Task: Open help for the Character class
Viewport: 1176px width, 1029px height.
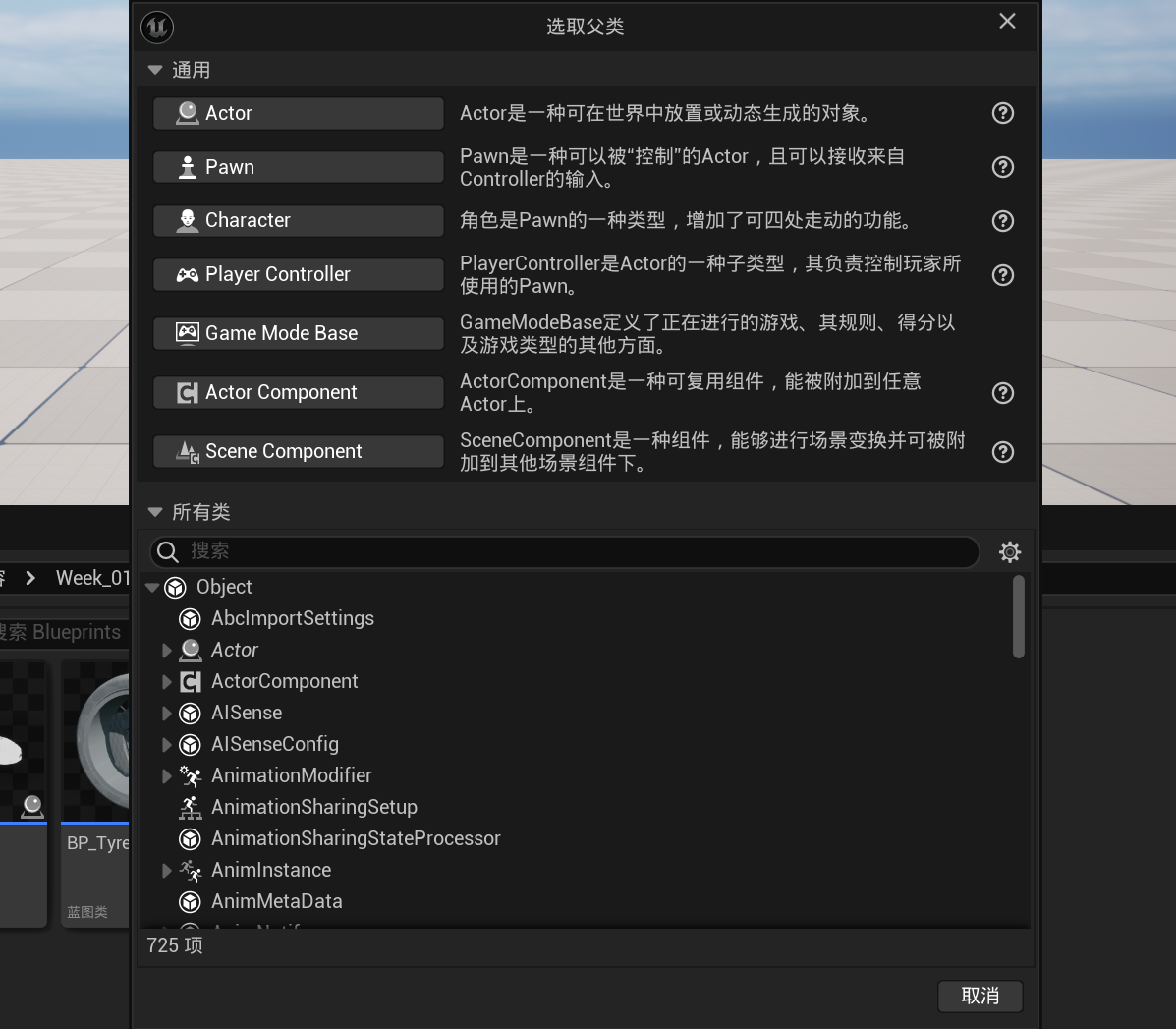Action: pos(1003,221)
